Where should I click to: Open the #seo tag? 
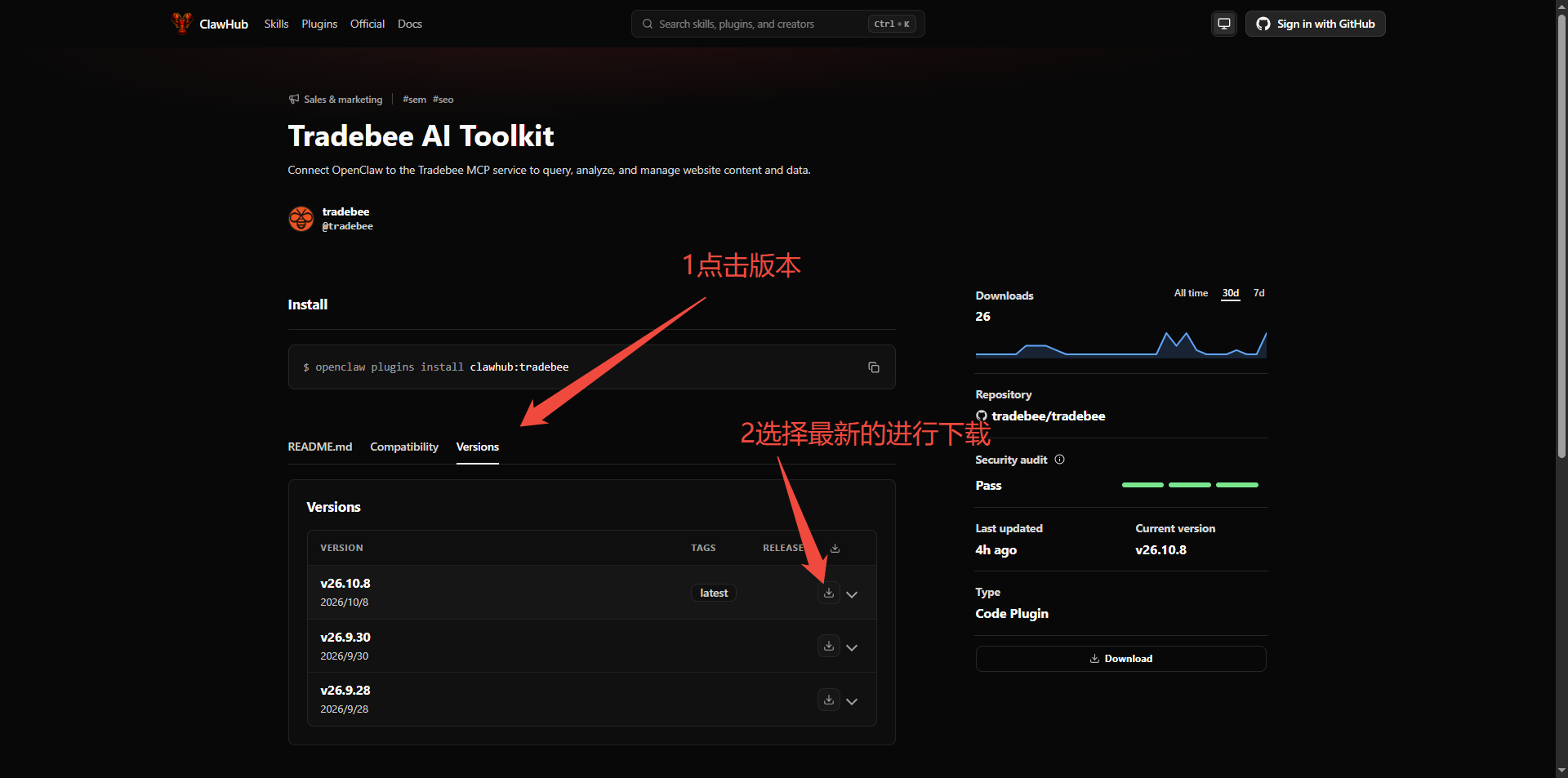tap(443, 100)
